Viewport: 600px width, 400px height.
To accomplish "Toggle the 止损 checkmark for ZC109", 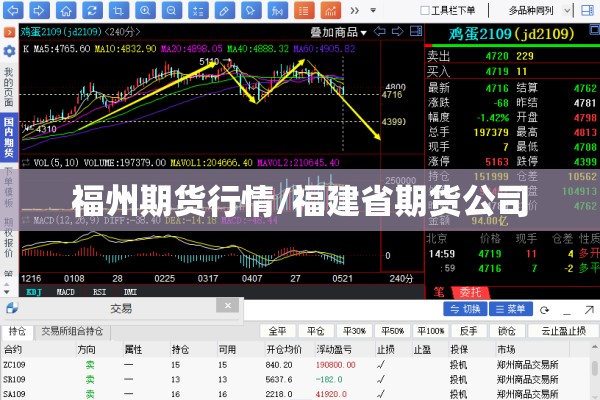I will tap(381, 365).
